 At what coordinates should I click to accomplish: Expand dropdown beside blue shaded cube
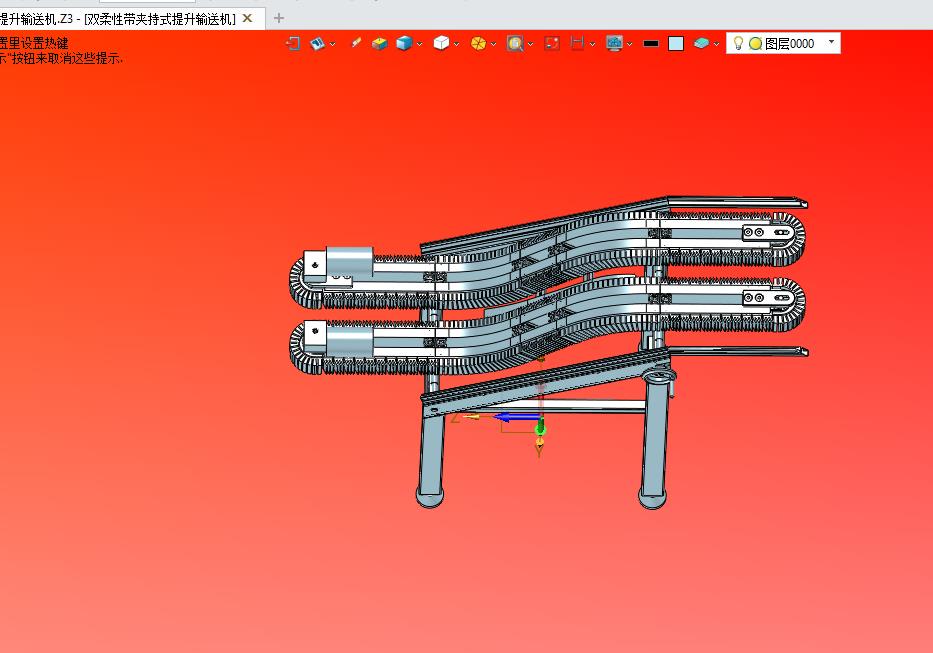coord(419,44)
